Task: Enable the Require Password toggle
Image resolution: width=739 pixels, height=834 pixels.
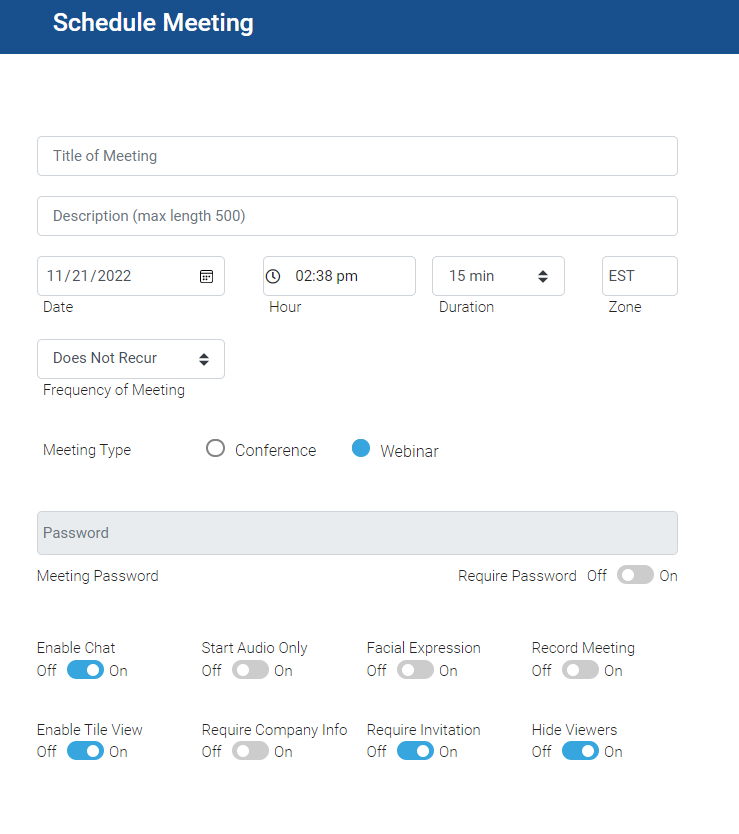Action: point(634,575)
